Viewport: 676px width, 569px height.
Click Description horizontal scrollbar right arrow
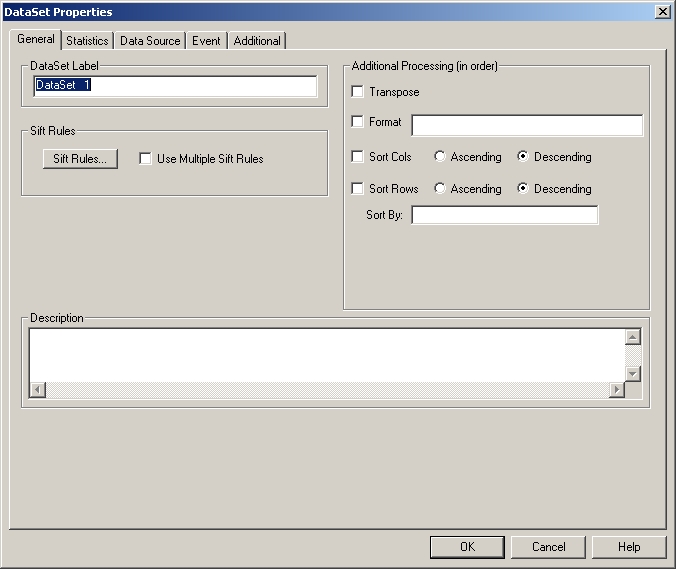click(x=617, y=389)
